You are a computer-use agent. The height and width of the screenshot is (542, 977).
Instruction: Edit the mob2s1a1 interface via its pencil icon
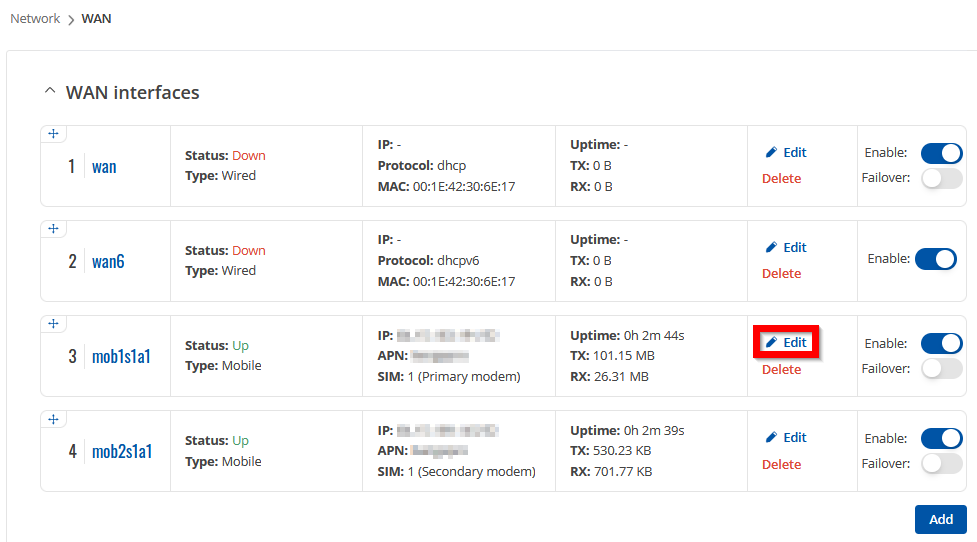pos(771,437)
